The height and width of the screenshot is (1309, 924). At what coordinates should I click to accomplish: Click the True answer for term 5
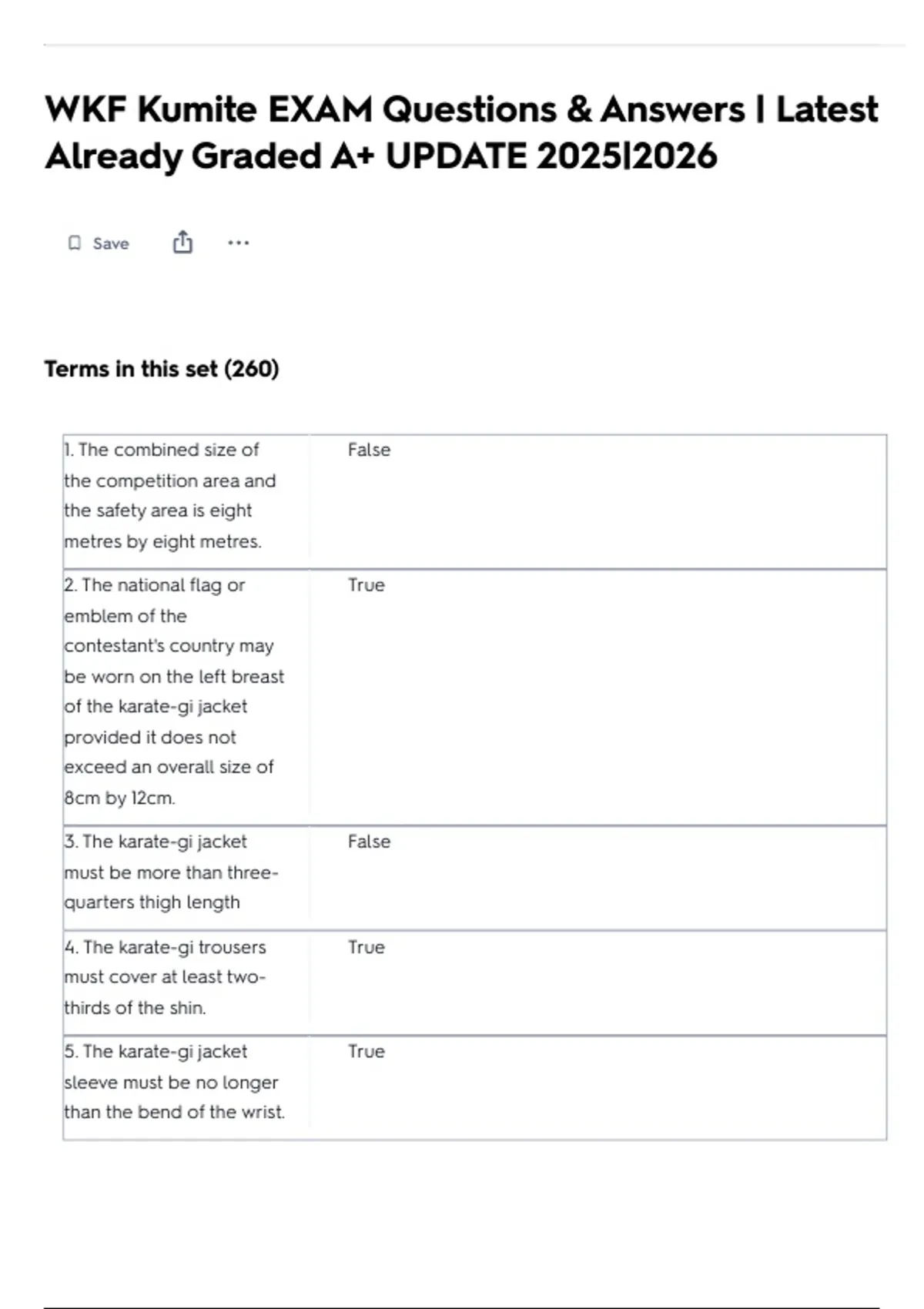click(x=366, y=1052)
